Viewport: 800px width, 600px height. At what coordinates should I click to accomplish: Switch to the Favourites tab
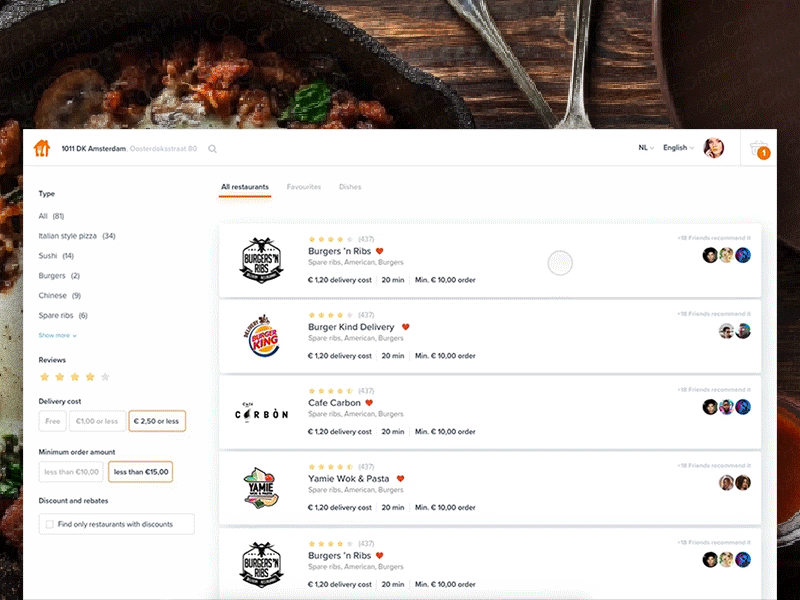click(x=304, y=187)
